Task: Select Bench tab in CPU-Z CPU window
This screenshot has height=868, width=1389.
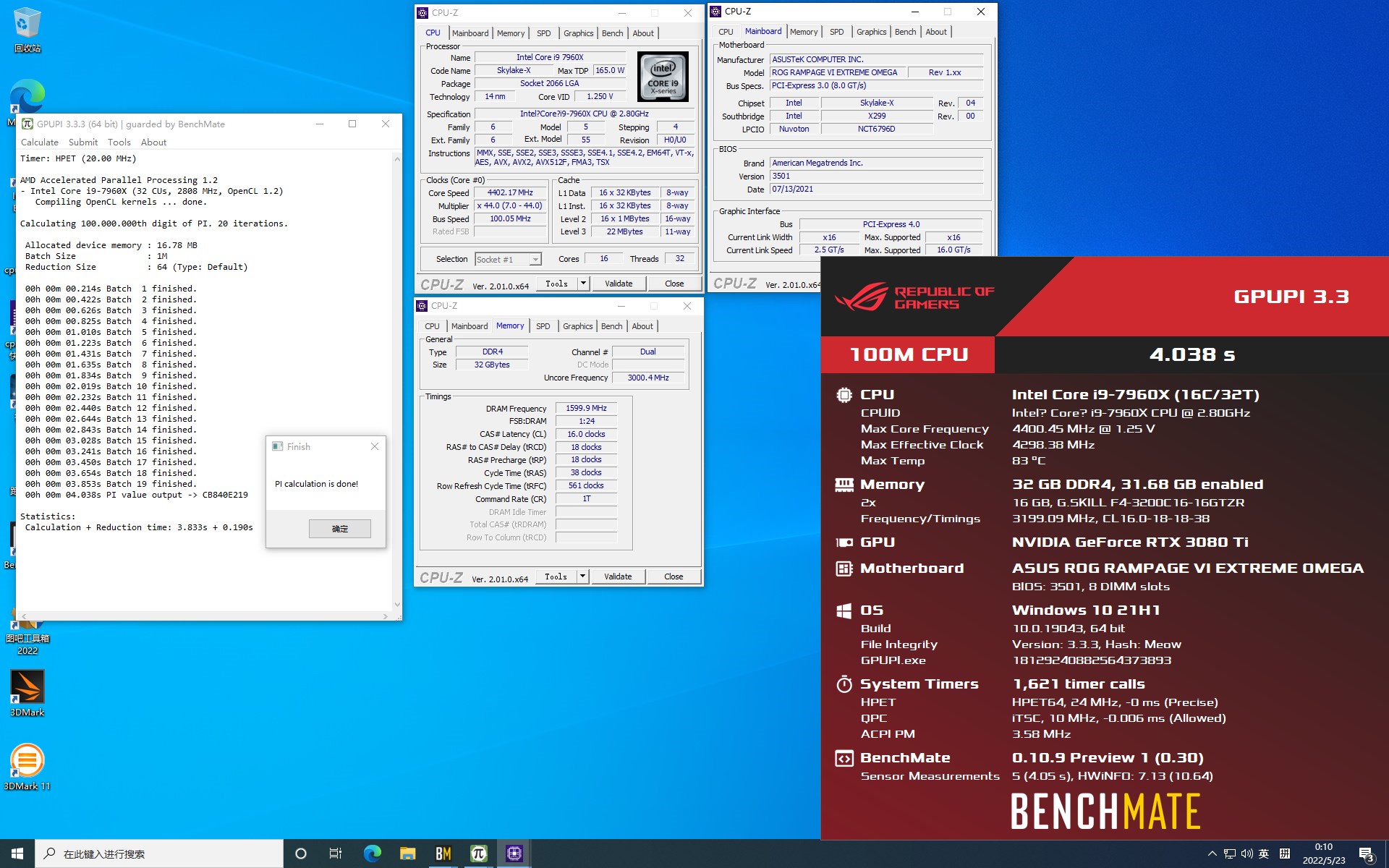Action: [x=613, y=33]
